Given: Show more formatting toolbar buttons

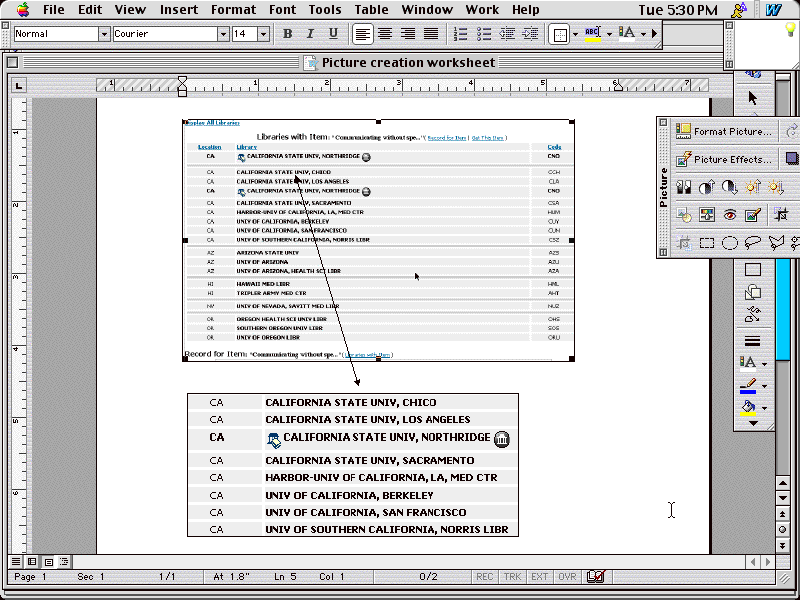Looking at the screenshot, I should tap(655, 34).
